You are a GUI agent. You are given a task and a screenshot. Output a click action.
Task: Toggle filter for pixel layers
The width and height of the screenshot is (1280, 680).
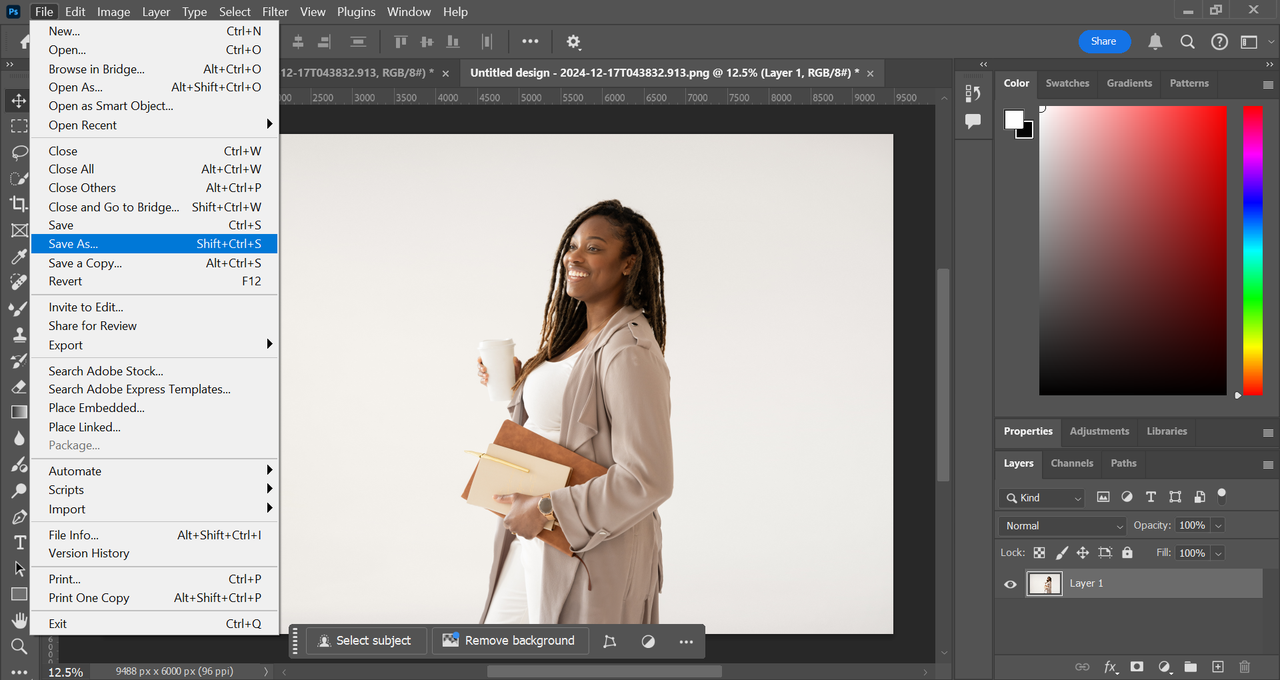coord(1103,497)
